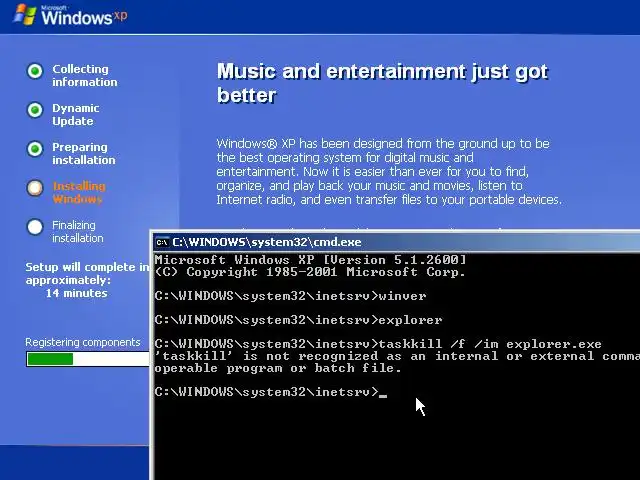Select the Collecting information step indicator

[x=35, y=71]
